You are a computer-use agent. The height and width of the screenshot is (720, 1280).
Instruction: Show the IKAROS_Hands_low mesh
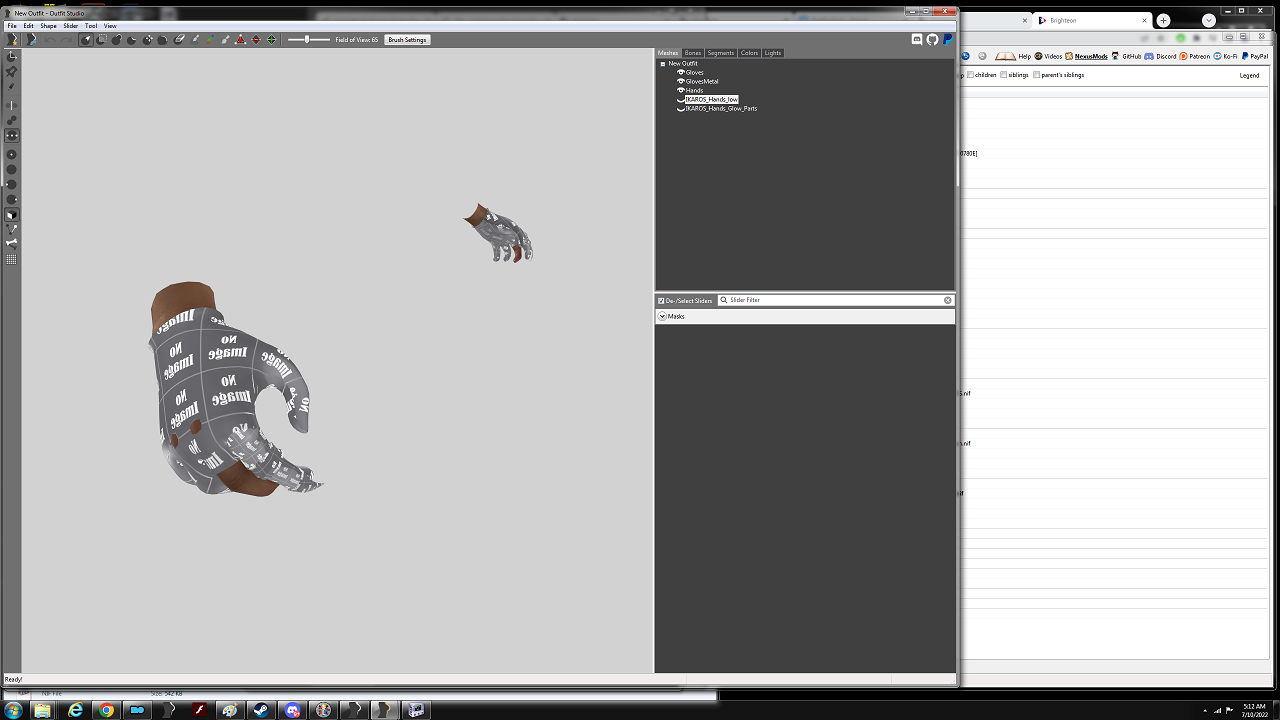[681, 99]
